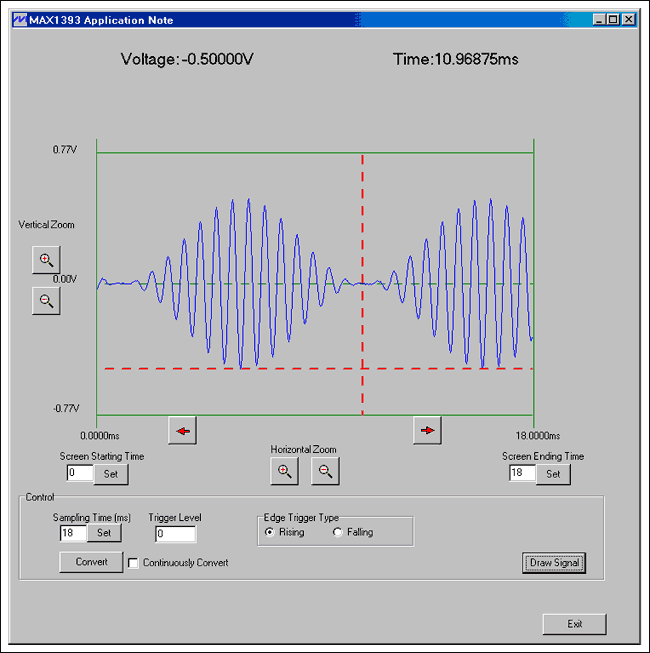The image size is (650, 653).
Task: Click the vertical zoom in magnifier
Action: coord(45,260)
